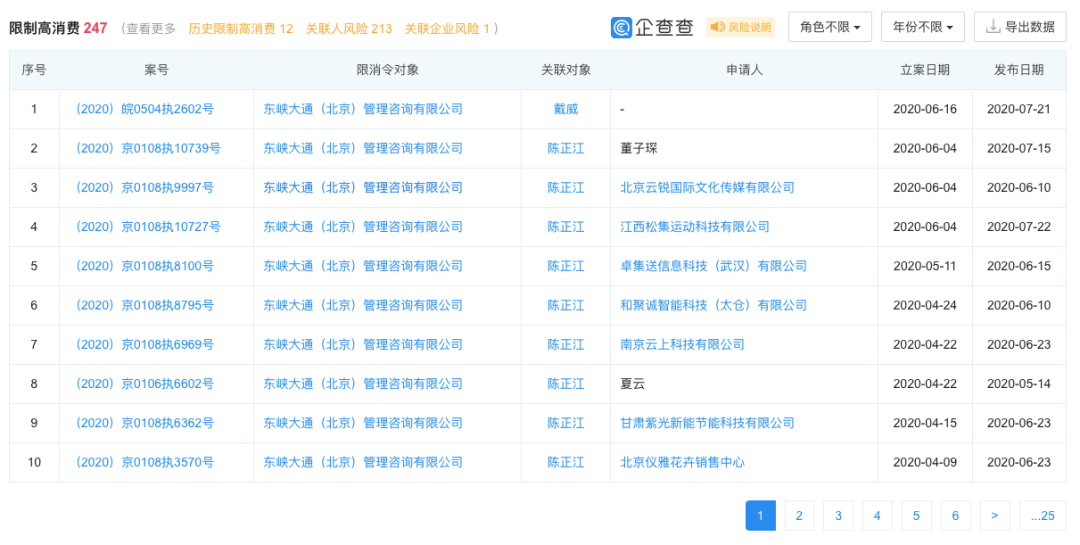Viewport: 1080px width, 545px height.
Task: Open the 风险说明 speaker badge
Action: coord(740,28)
